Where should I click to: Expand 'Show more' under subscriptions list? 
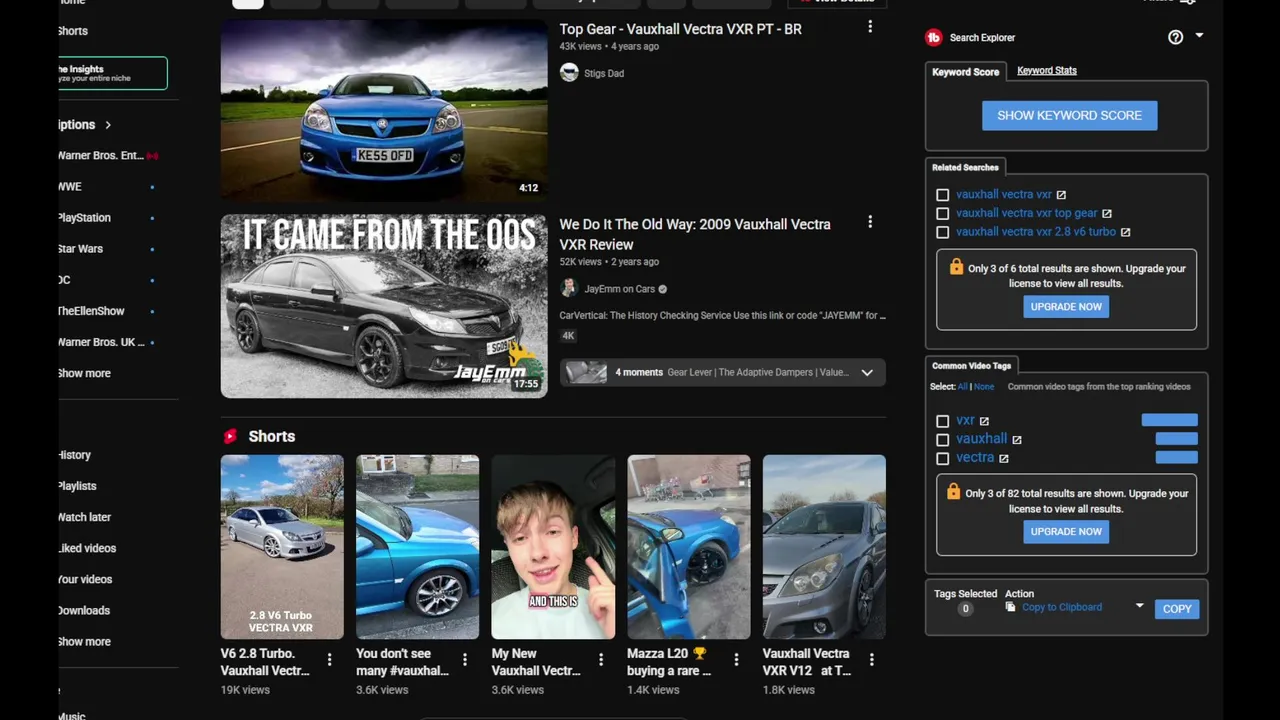pos(85,373)
